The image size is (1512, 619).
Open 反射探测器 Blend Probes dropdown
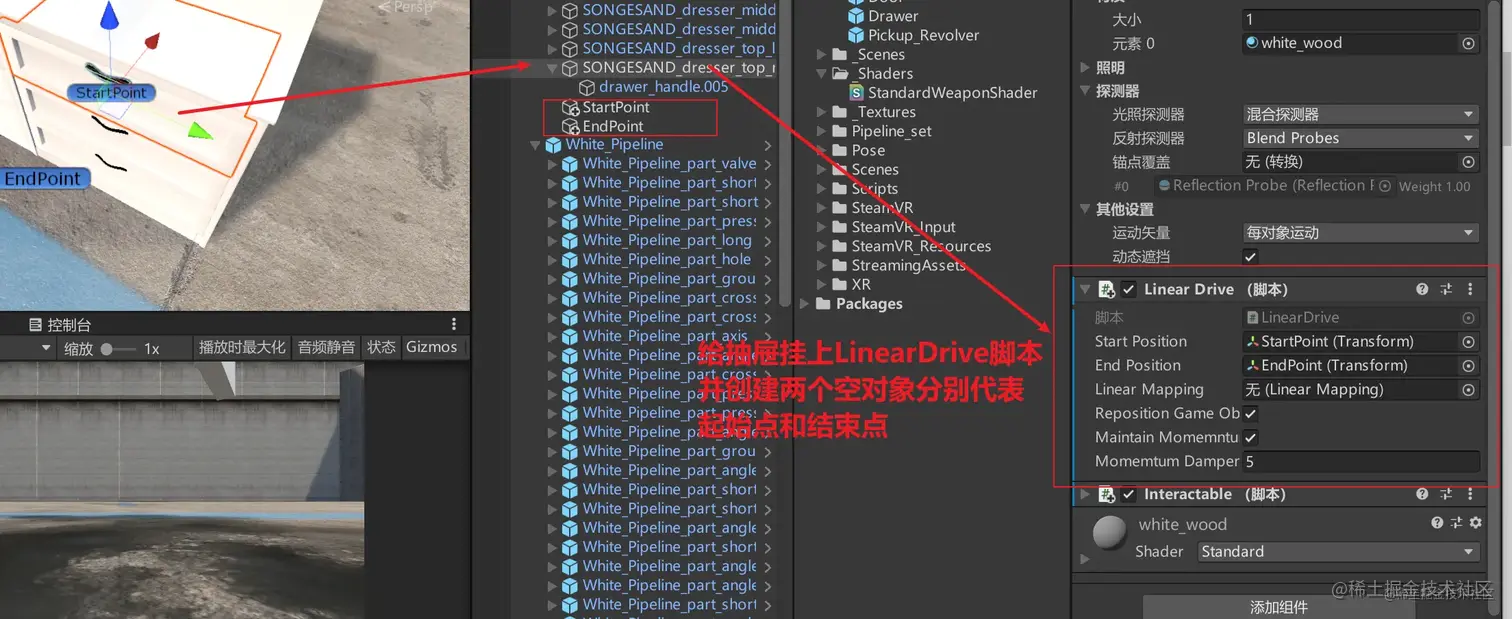point(1360,138)
